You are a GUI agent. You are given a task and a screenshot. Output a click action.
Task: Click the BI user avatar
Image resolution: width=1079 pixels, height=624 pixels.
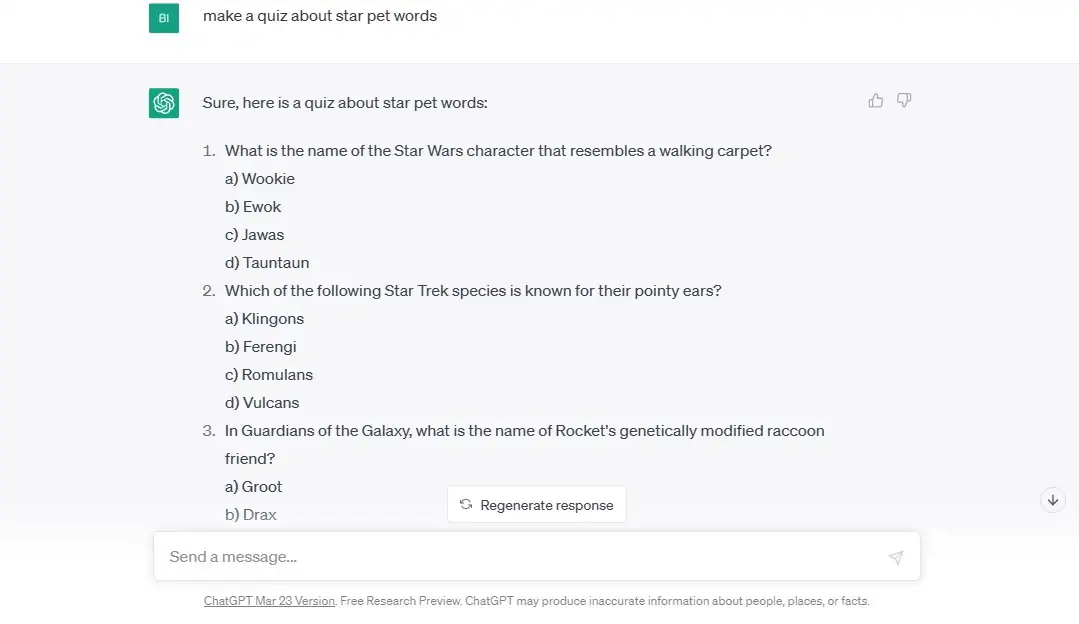164,18
